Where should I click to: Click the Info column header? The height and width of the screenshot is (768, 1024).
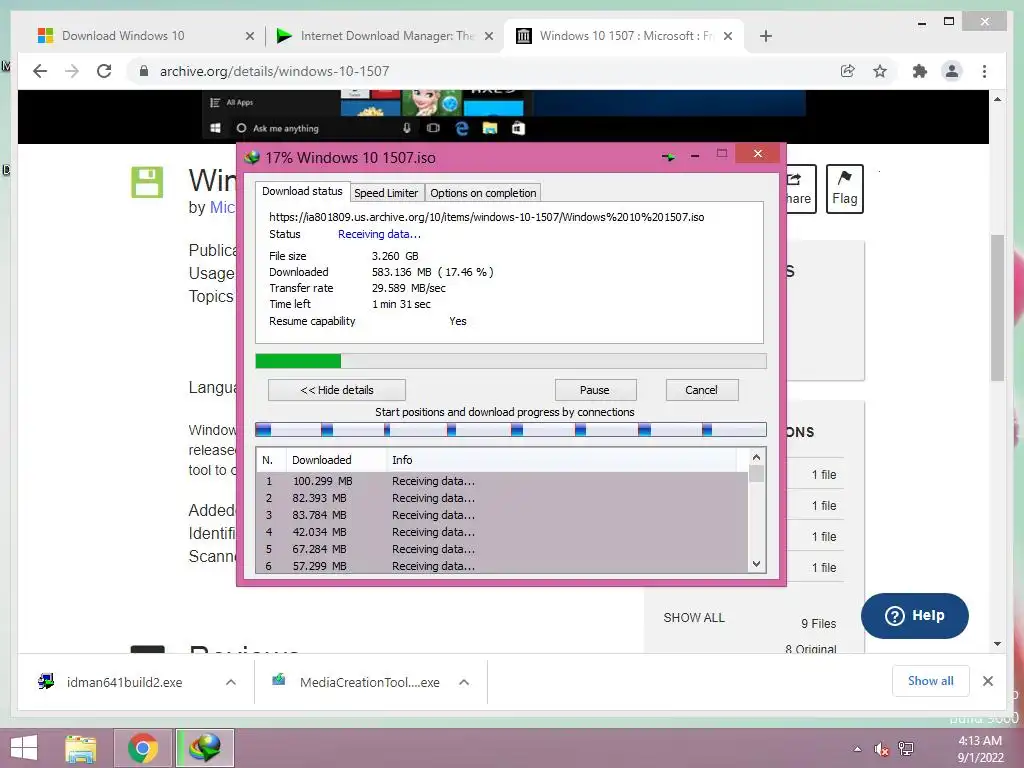[562, 460]
